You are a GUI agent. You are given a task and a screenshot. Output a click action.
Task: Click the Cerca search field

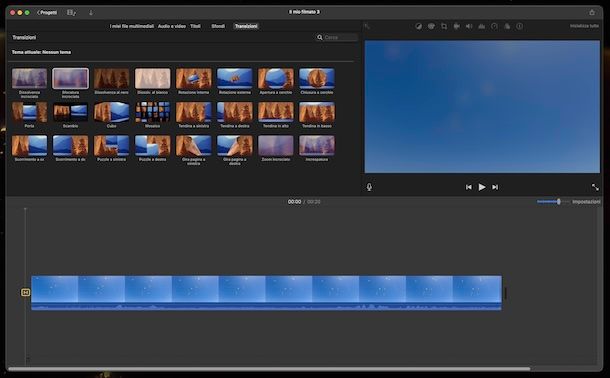click(x=337, y=37)
